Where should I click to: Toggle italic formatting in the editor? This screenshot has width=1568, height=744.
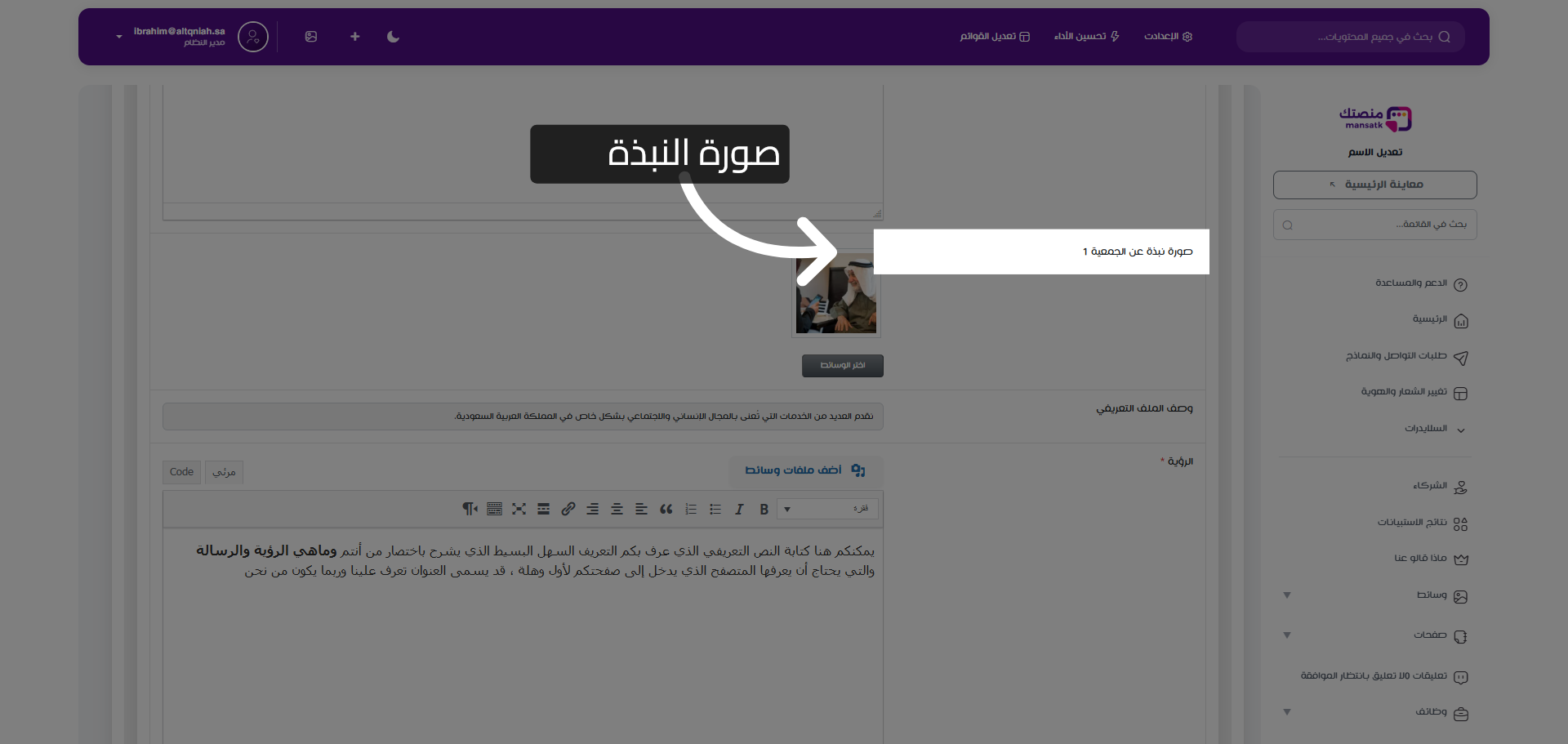coord(739,509)
